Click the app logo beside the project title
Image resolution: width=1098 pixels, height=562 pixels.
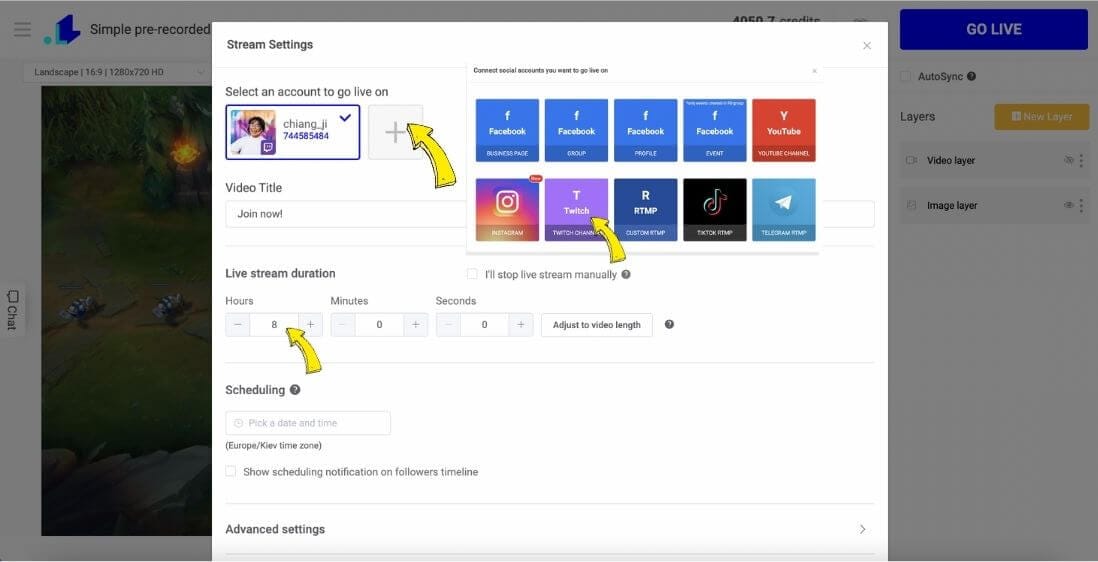tap(62, 30)
